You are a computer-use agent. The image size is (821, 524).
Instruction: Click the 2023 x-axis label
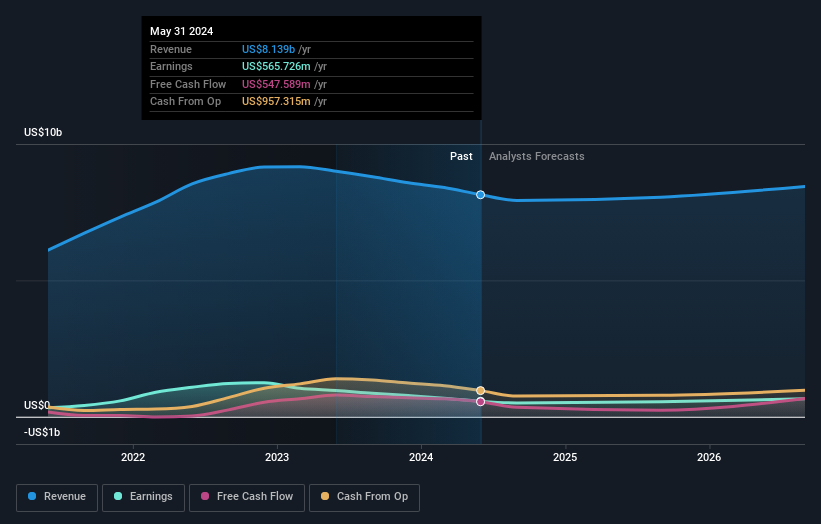[x=277, y=458]
